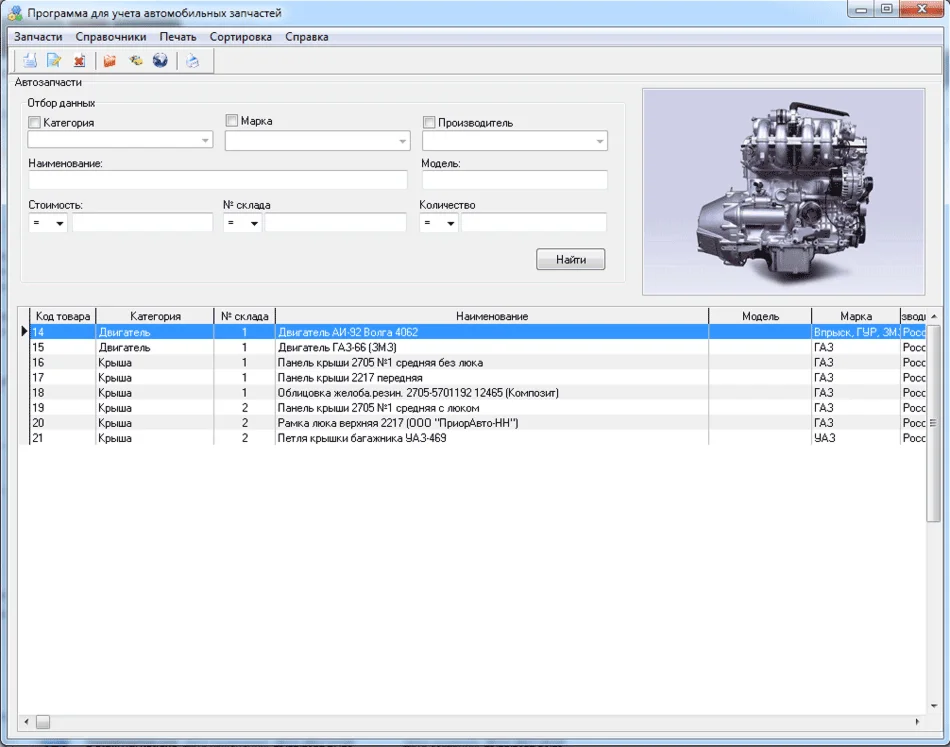This screenshot has height=747, width=950.
Task: Expand the Производитель combo box
Action: point(600,142)
